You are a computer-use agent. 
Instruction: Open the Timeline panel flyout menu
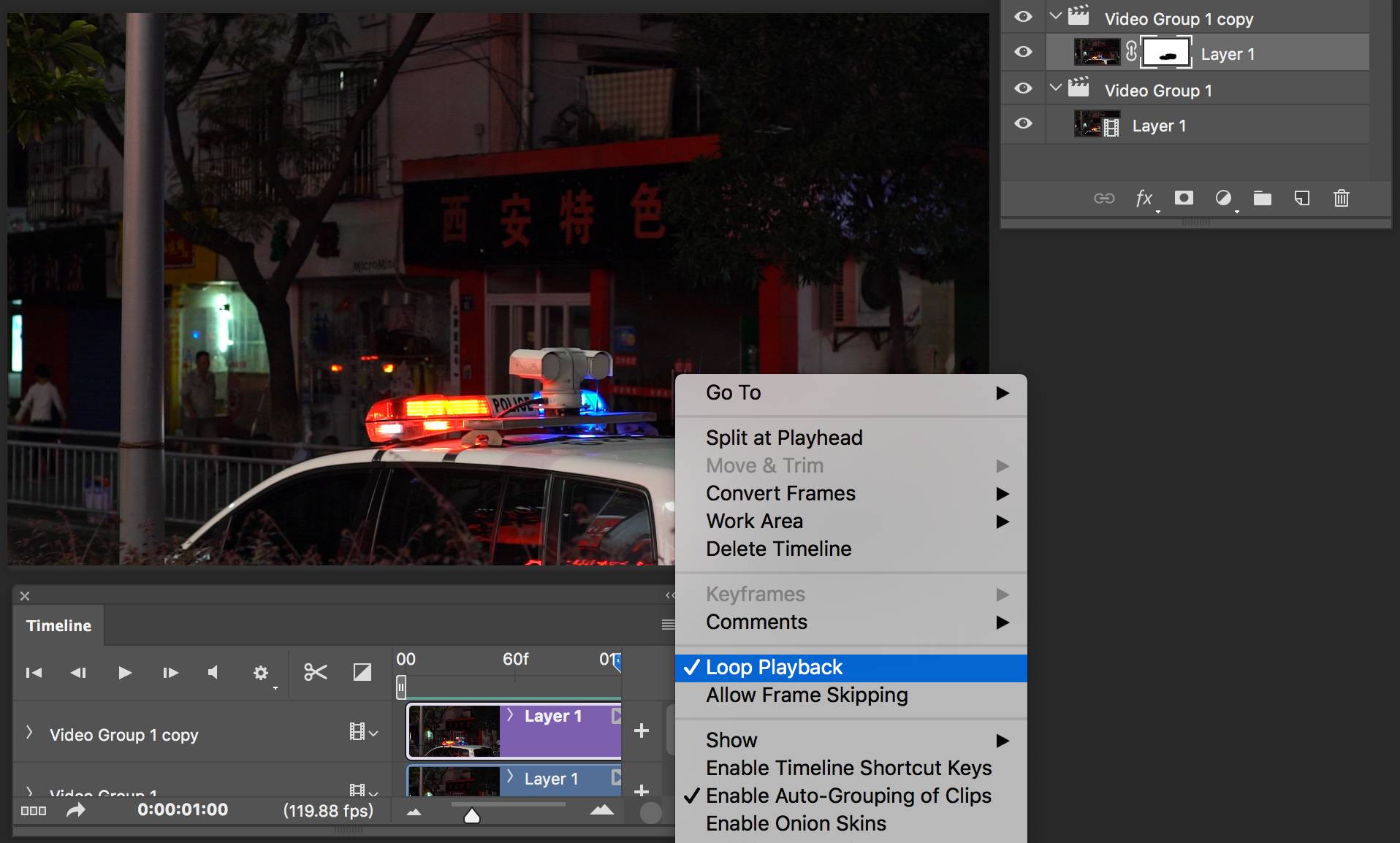(x=668, y=625)
